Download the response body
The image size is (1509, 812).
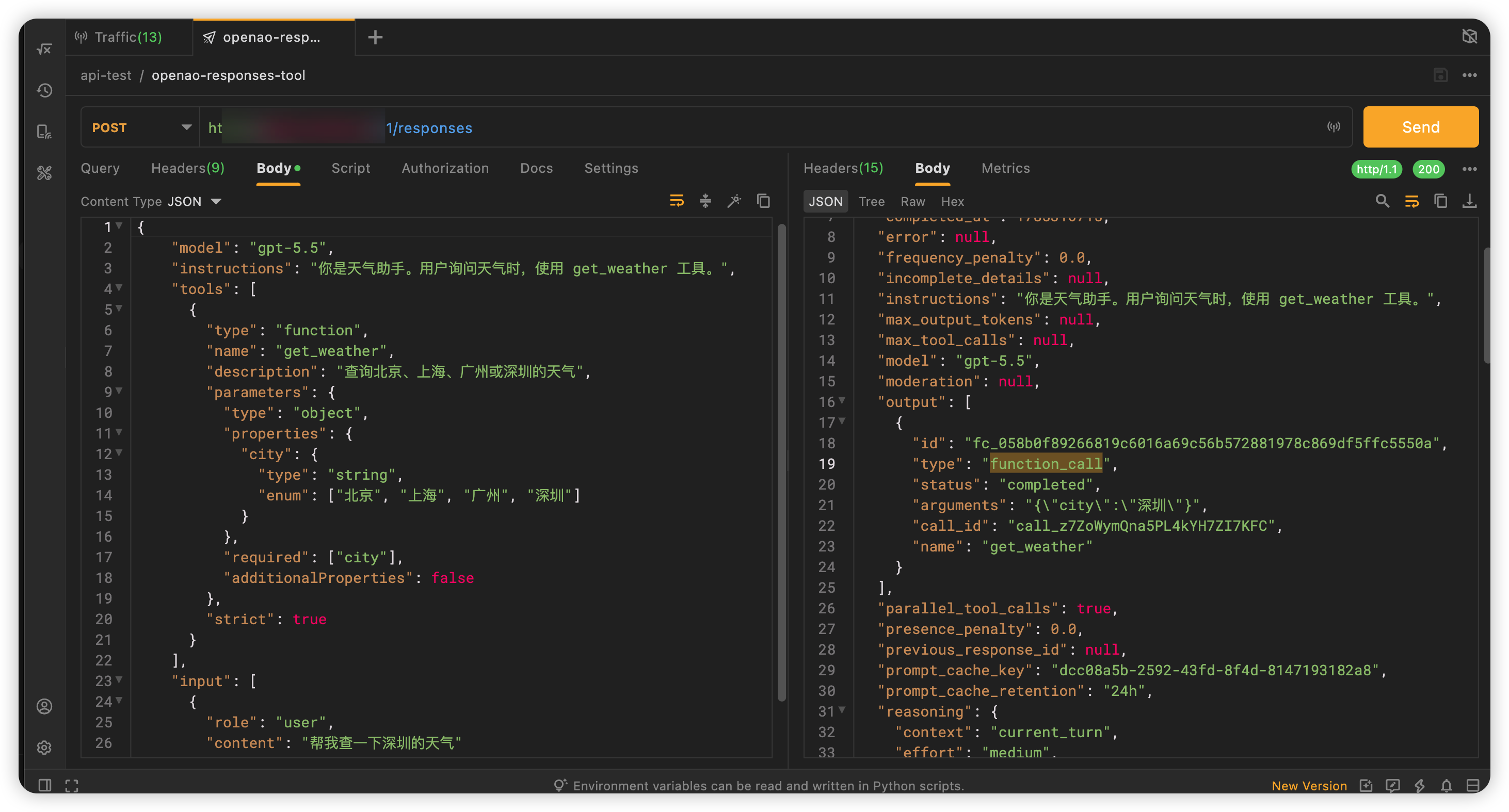click(1469, 201)
